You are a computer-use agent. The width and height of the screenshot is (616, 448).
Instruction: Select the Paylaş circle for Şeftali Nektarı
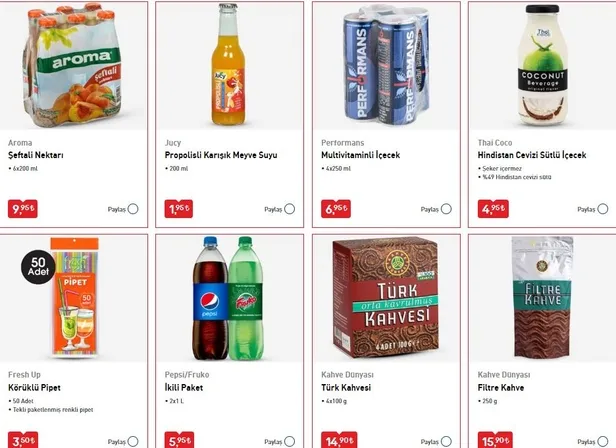tap(133, 210)
